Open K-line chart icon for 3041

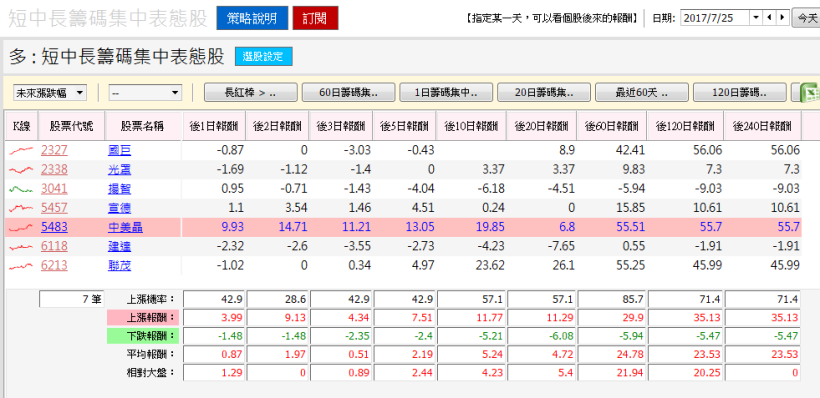pos(21,189)
